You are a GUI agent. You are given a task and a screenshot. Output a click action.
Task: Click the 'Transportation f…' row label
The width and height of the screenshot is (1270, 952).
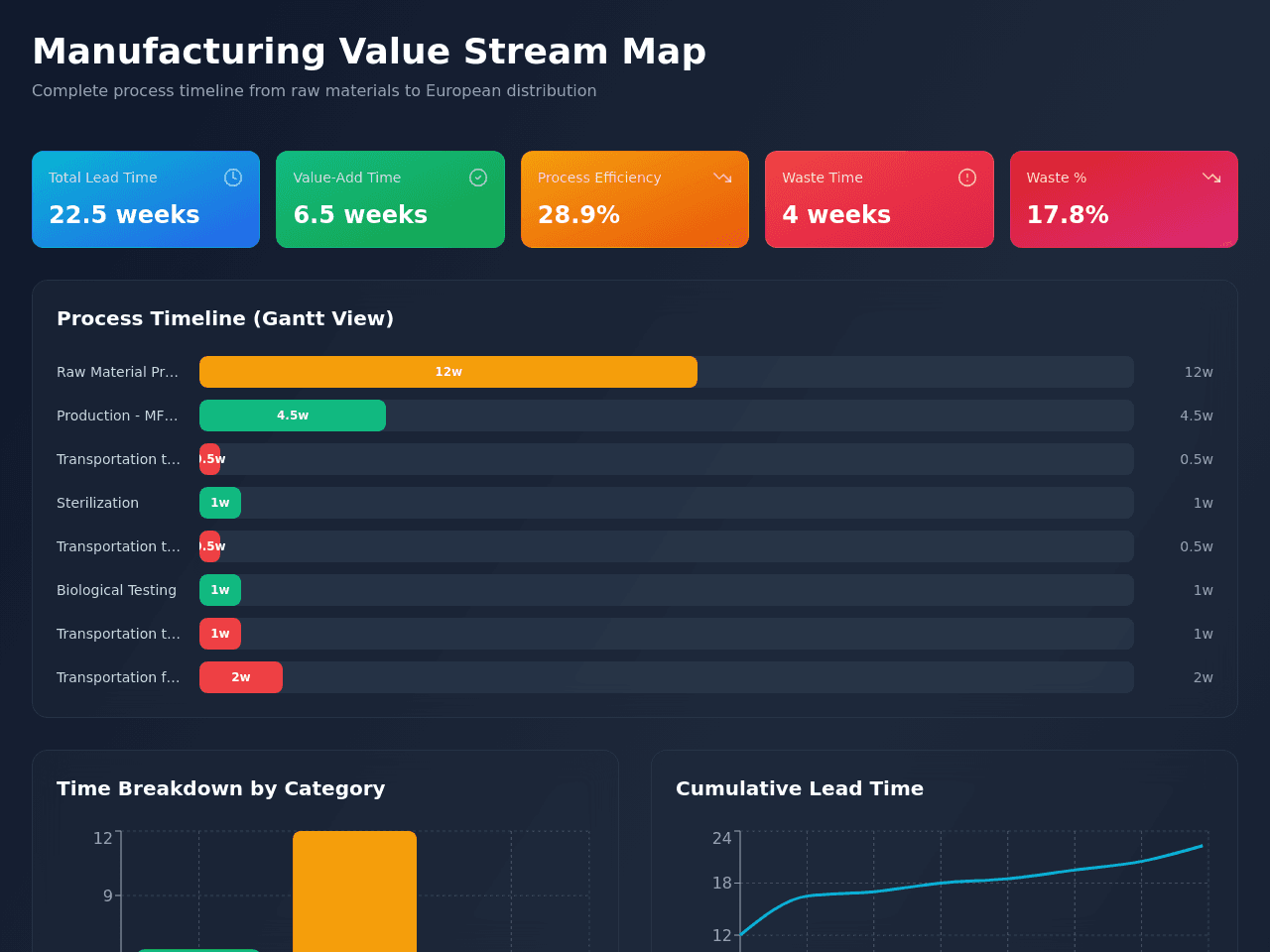point(118,677)
